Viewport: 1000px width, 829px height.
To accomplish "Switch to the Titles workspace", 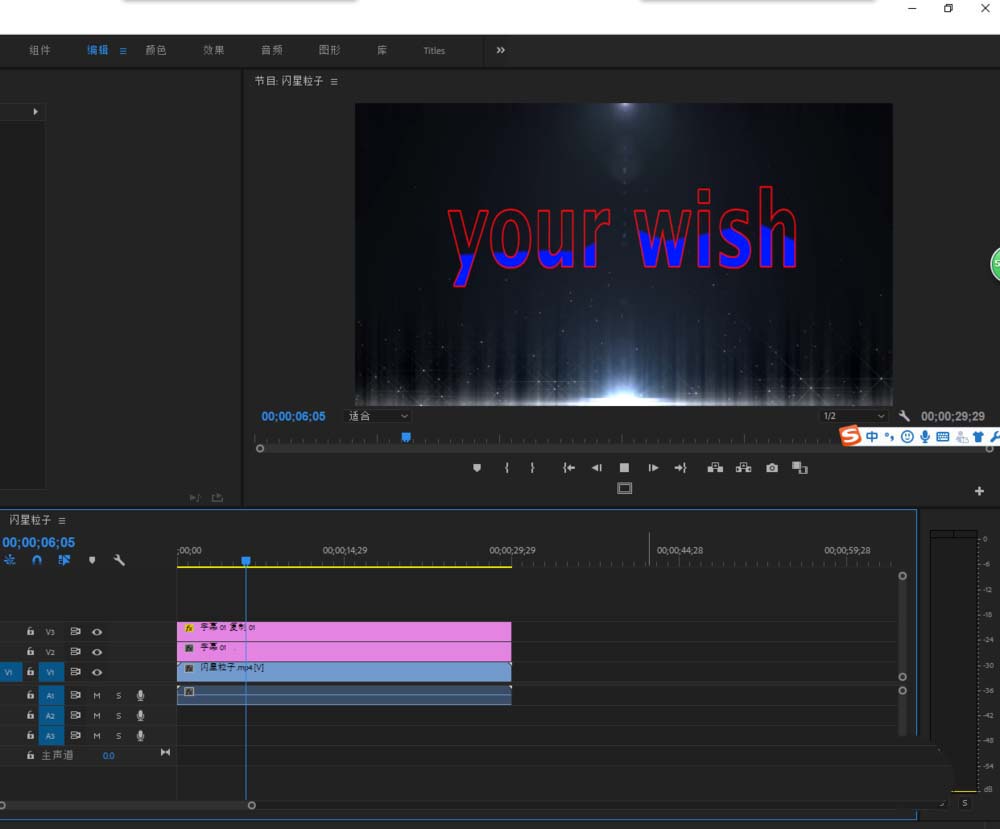I will (x=434, y=50).
